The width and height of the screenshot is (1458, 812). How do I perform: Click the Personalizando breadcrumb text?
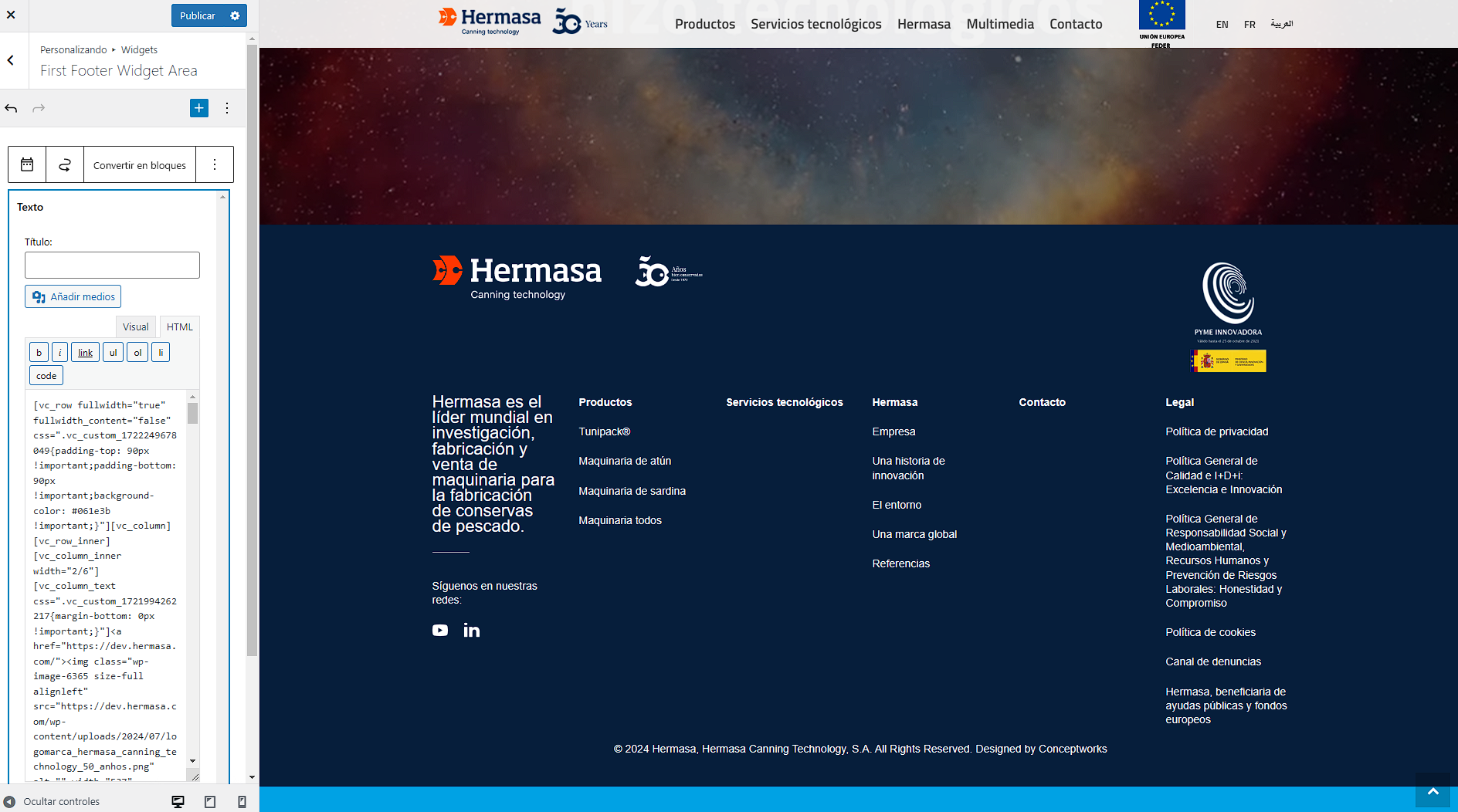click(73, 49)
